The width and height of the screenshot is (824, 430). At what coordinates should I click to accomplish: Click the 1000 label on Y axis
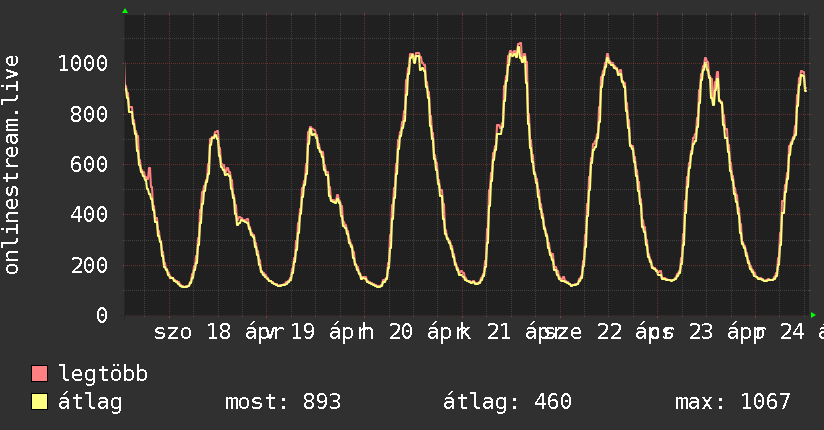[82, 64]
